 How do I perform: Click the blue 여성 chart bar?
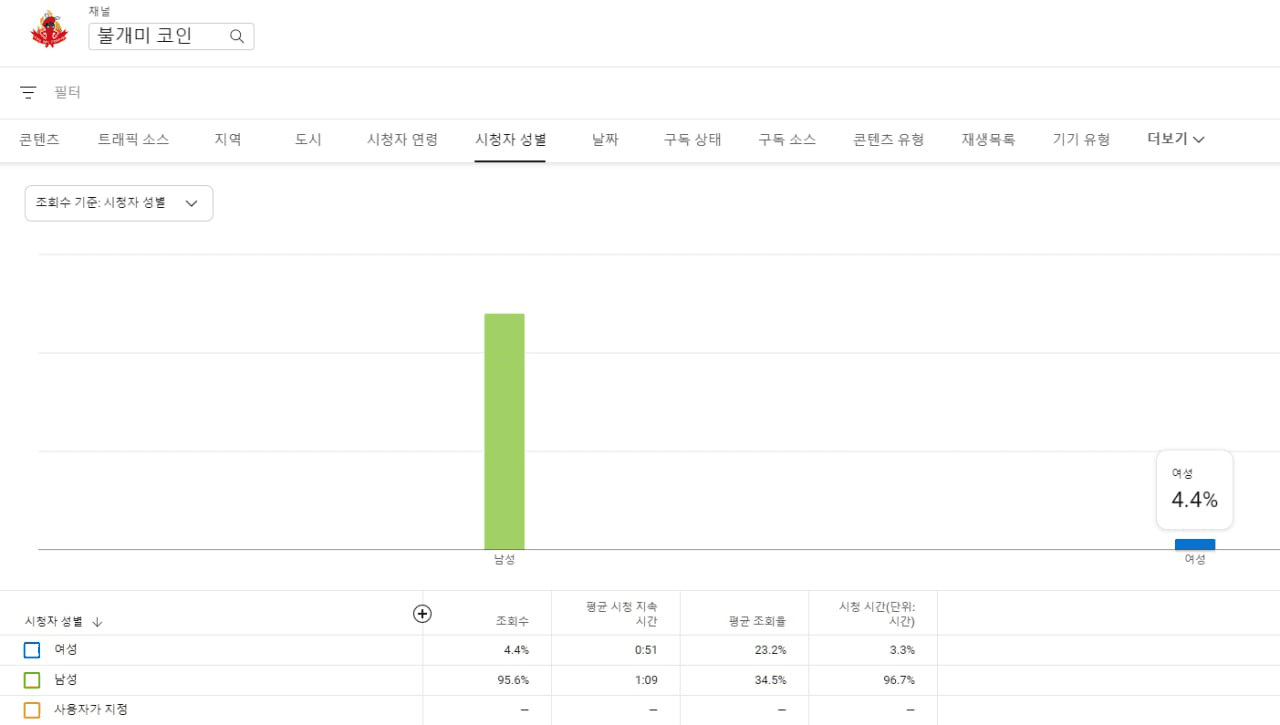[1195, 544]
